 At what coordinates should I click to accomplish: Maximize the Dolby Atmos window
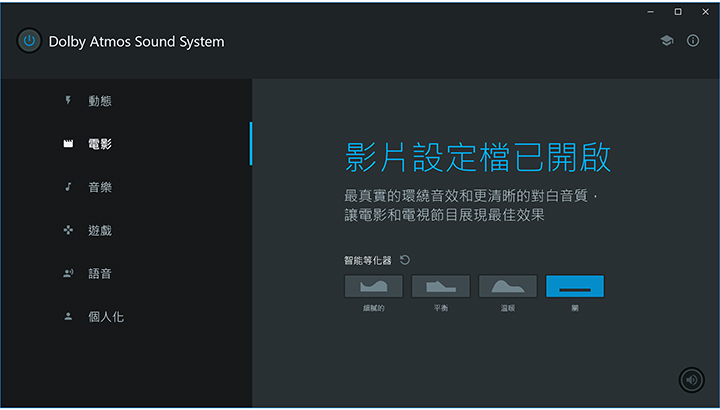coord(678,12)
